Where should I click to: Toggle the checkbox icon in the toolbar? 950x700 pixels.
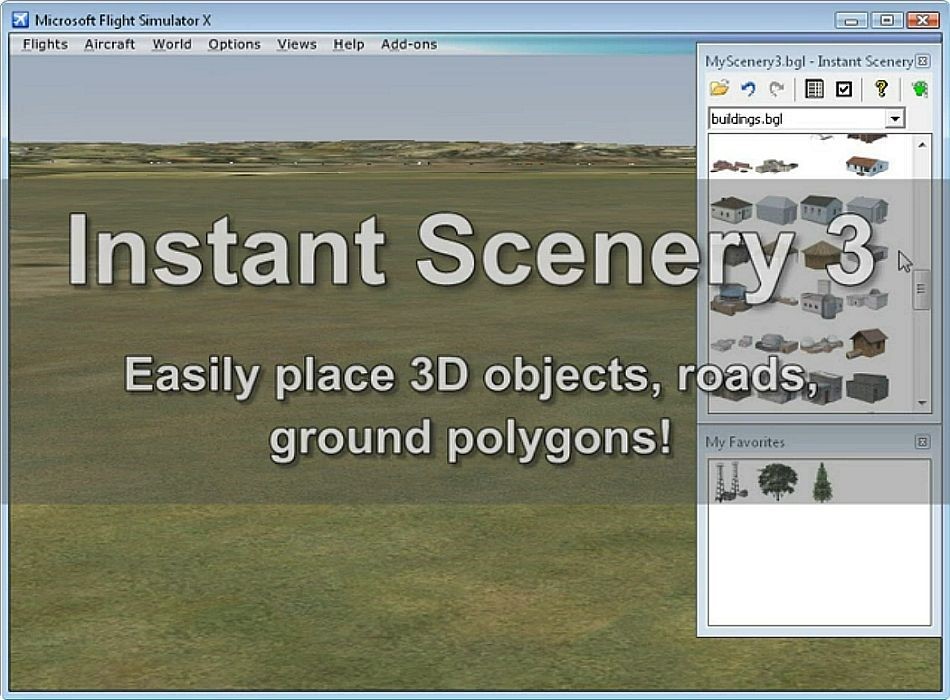click(844, 89)
